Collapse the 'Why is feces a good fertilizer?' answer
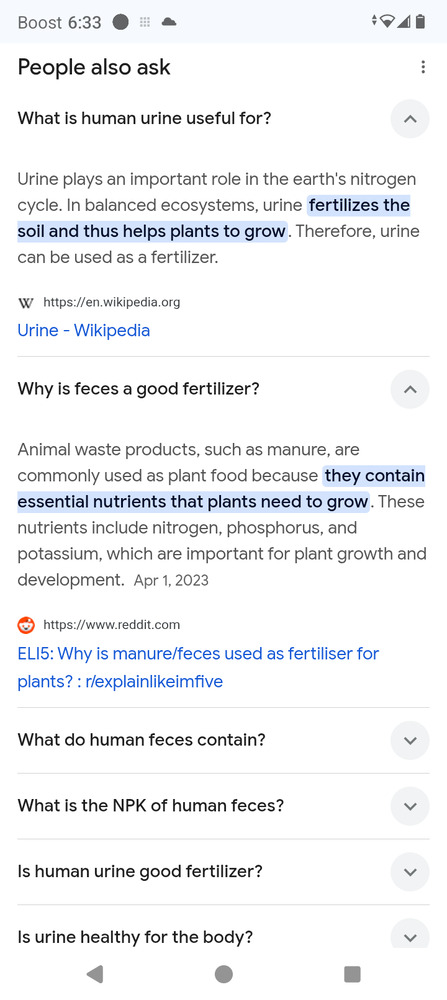 (x=410, y=389)
